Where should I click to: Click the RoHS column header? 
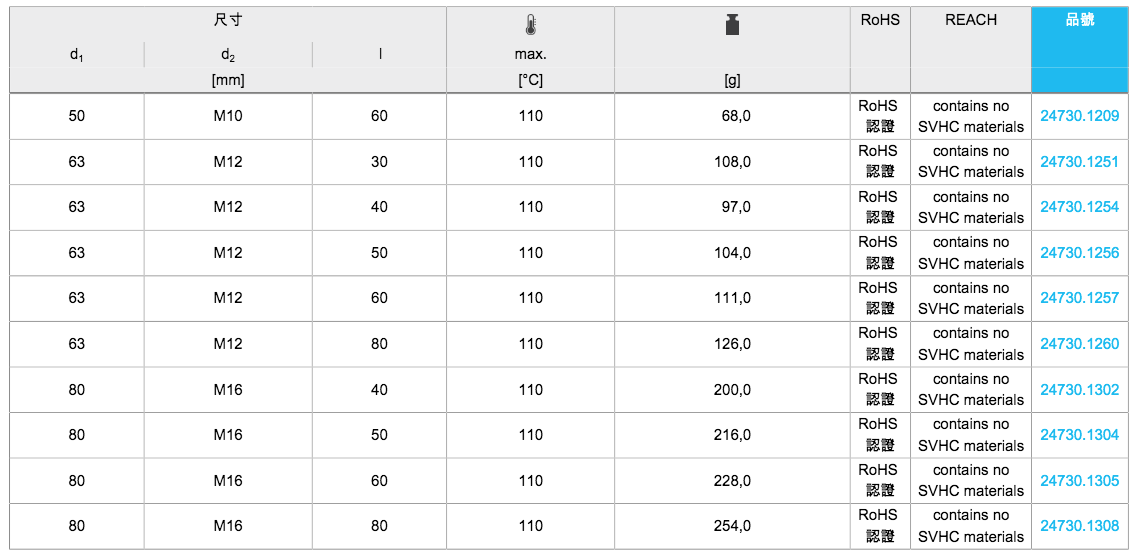880,20
